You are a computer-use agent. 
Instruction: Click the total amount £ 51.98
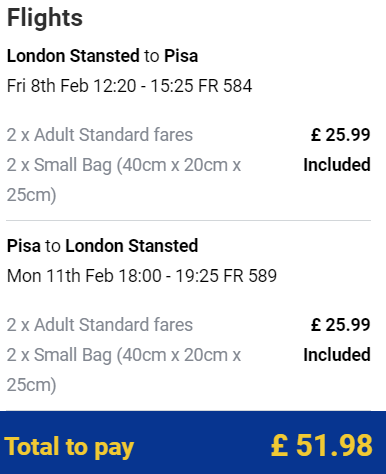pyautogui.click(x=322, y=445)
